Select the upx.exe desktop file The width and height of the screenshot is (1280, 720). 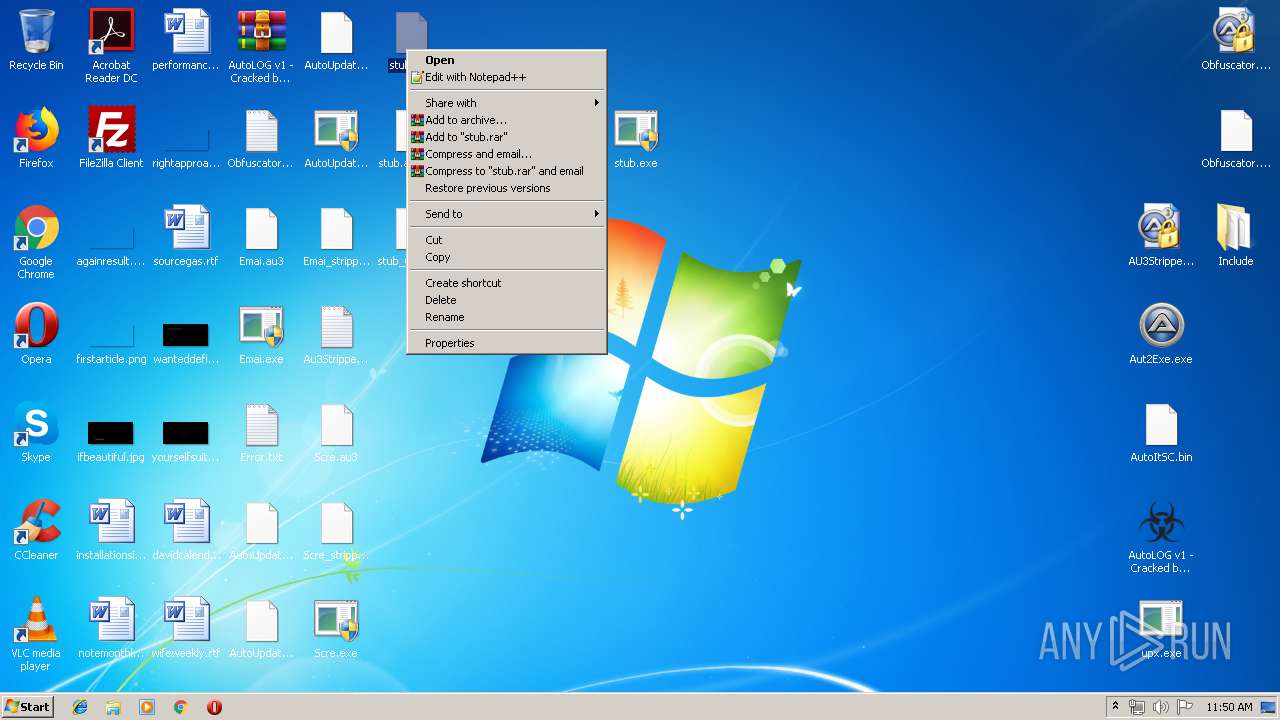(x=1161, y=628)
